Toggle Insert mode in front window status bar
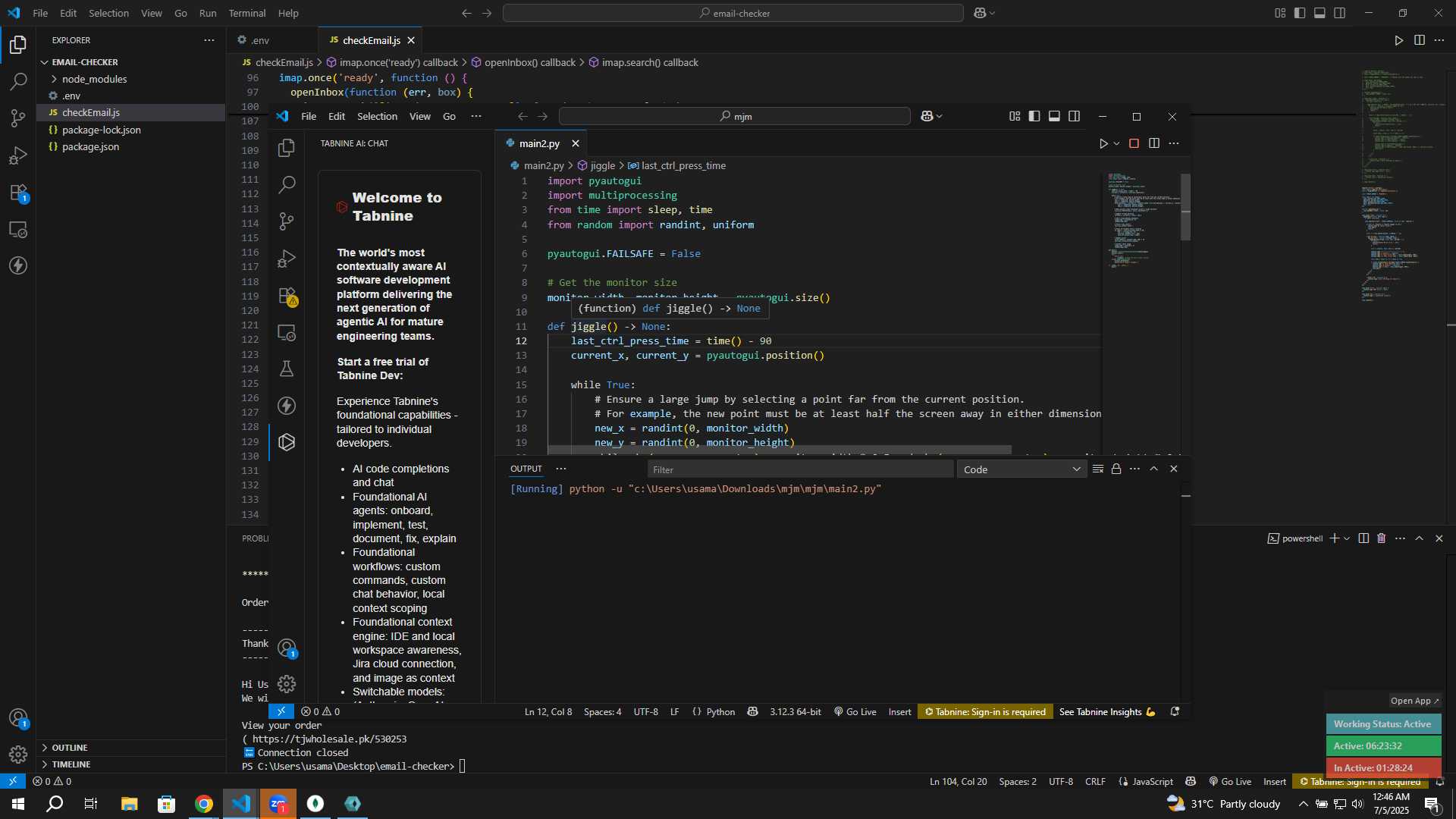The image size is (1456, 819). click(x=899, y=711)
